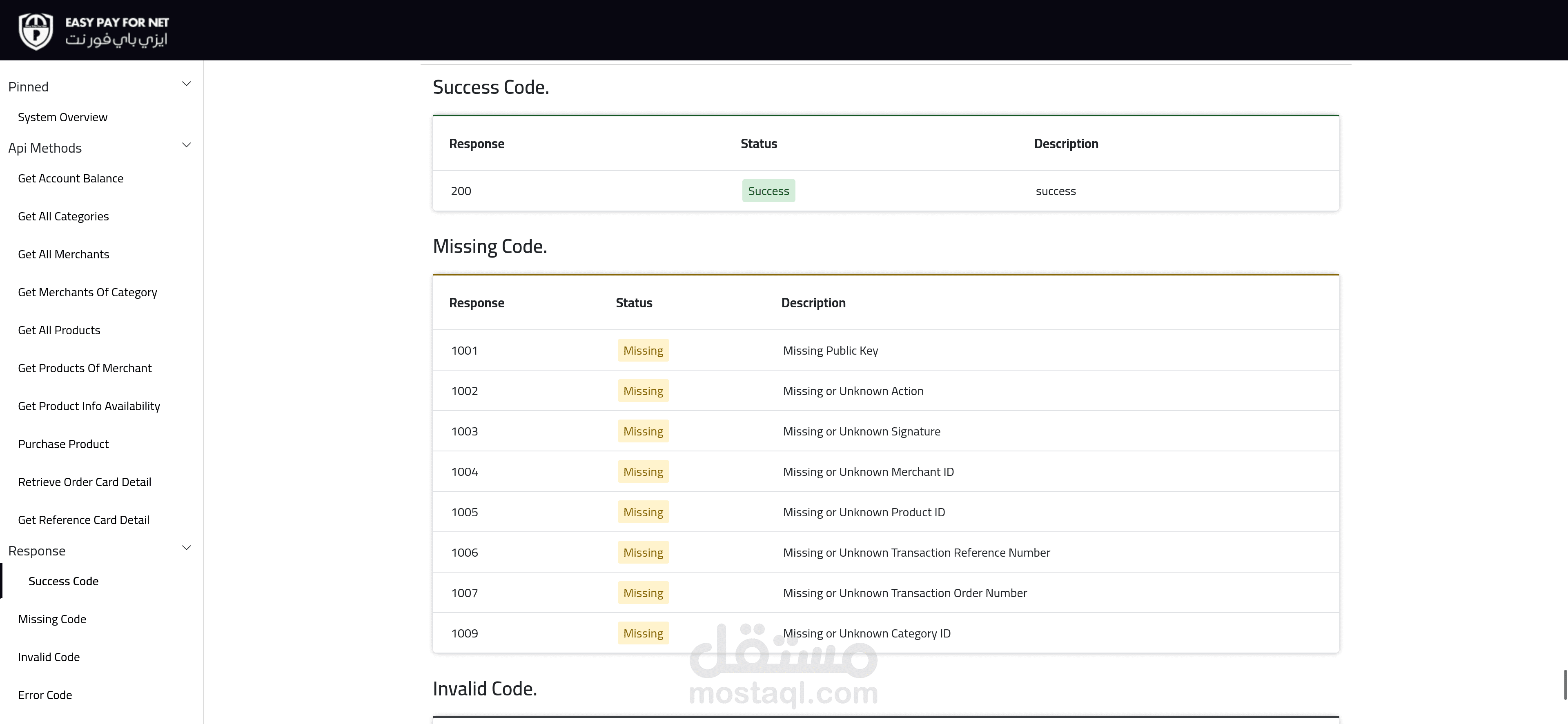
Task: Open Get Account Balance method
Action: (x=71, y=178)
